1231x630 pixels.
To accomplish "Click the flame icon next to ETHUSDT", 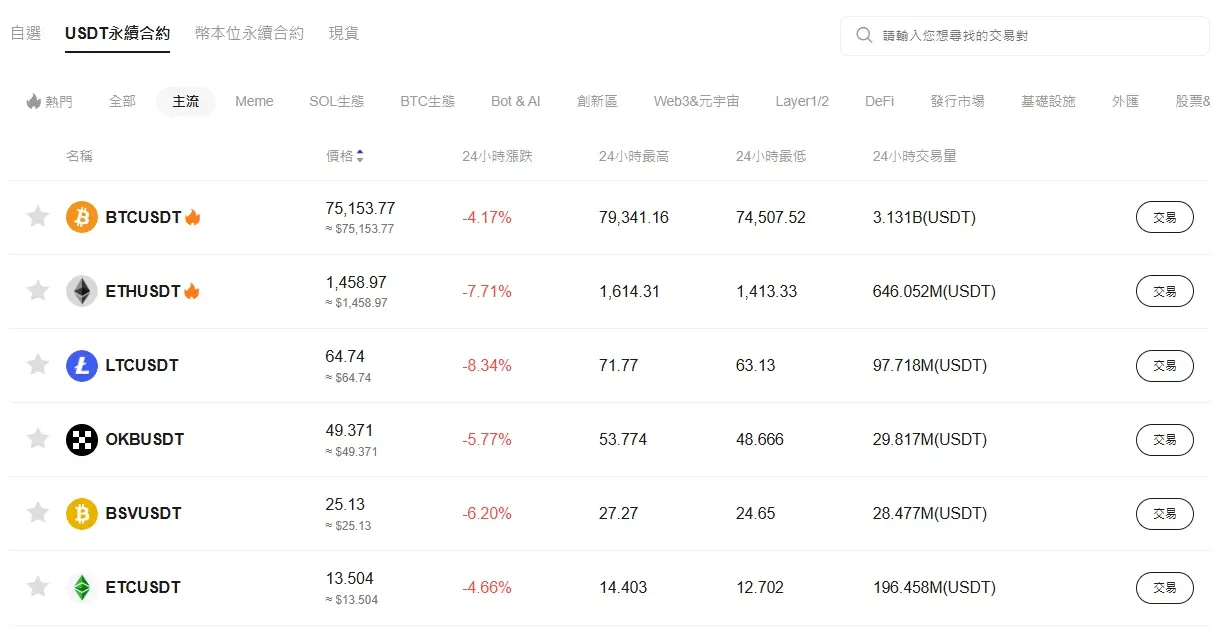I will pos(190,291).
